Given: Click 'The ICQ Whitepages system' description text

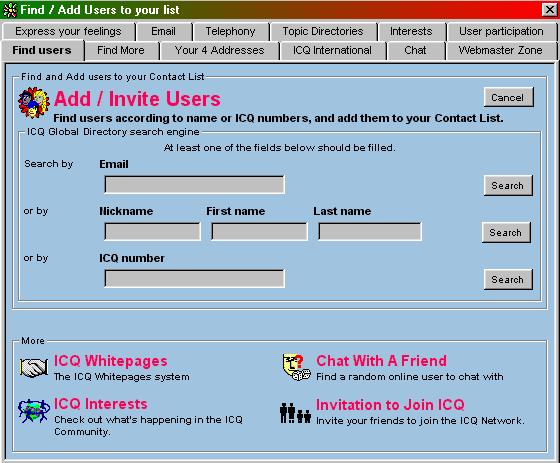Looking at the screenshot, I should (122, 377).
